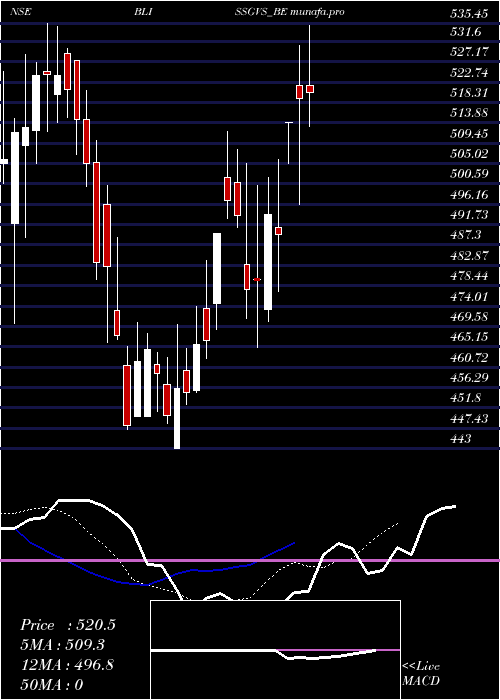
Task: Click the 482.87 price axis label
Action: [x=469, y=256]
